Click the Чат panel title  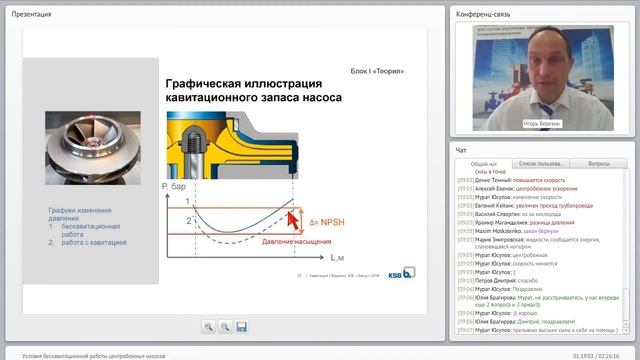click(x=461, y=150)
